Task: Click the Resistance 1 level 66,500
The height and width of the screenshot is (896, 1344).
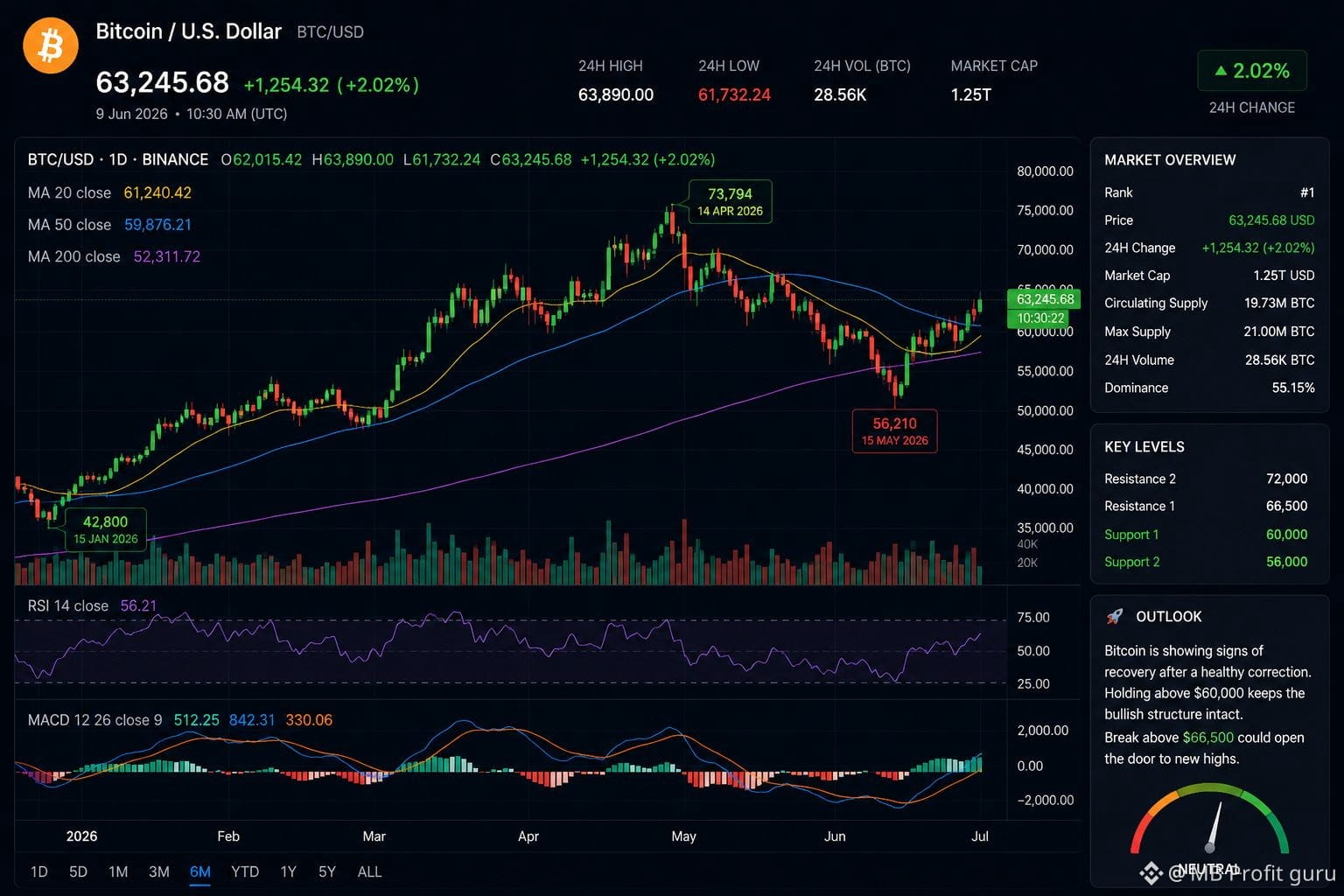Action: tap(1286, 506)
